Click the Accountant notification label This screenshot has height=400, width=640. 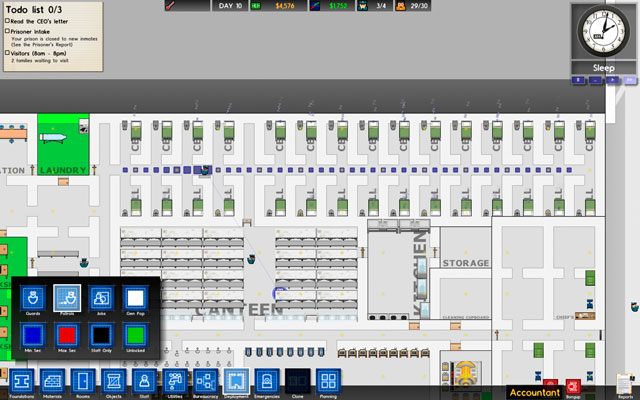click(533, 393)
